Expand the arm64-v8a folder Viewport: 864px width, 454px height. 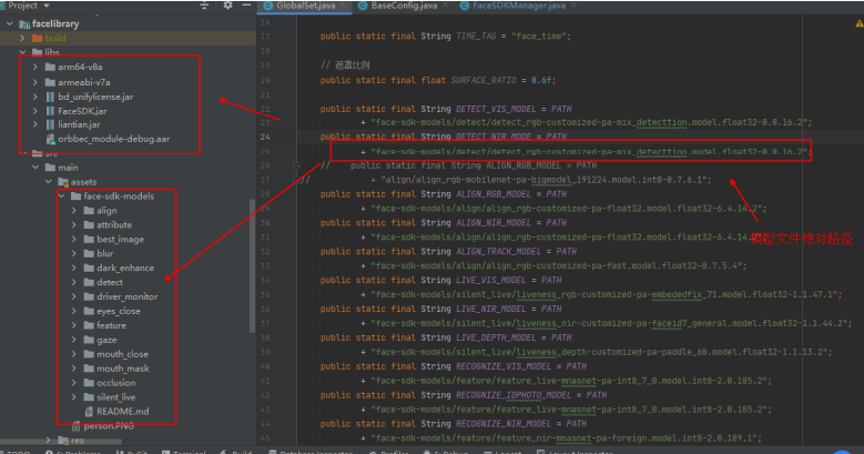(x=36, y=67)
